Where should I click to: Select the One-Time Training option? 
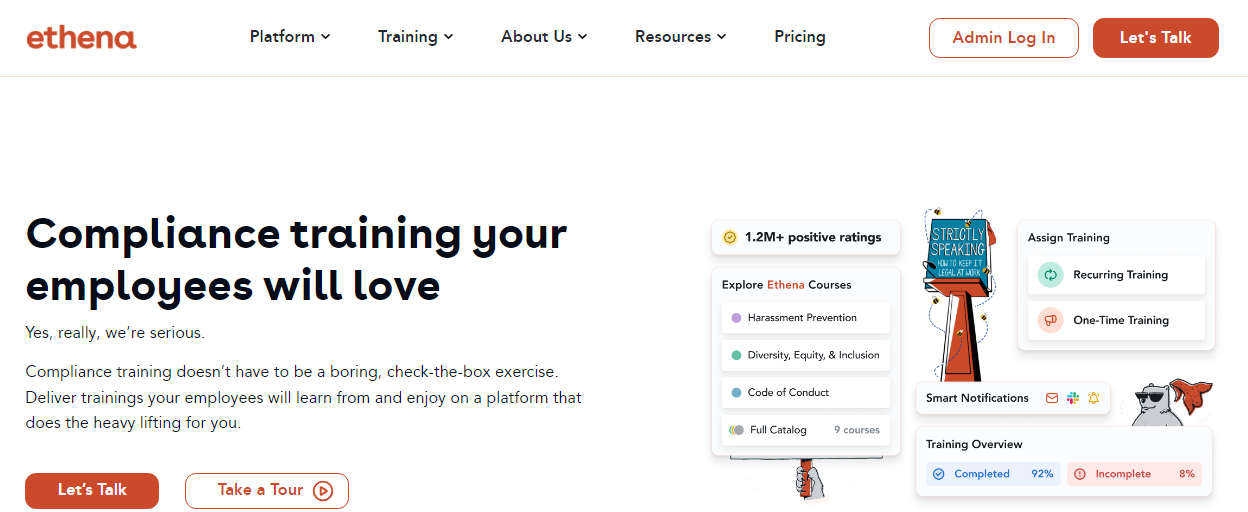point(1116,321)
